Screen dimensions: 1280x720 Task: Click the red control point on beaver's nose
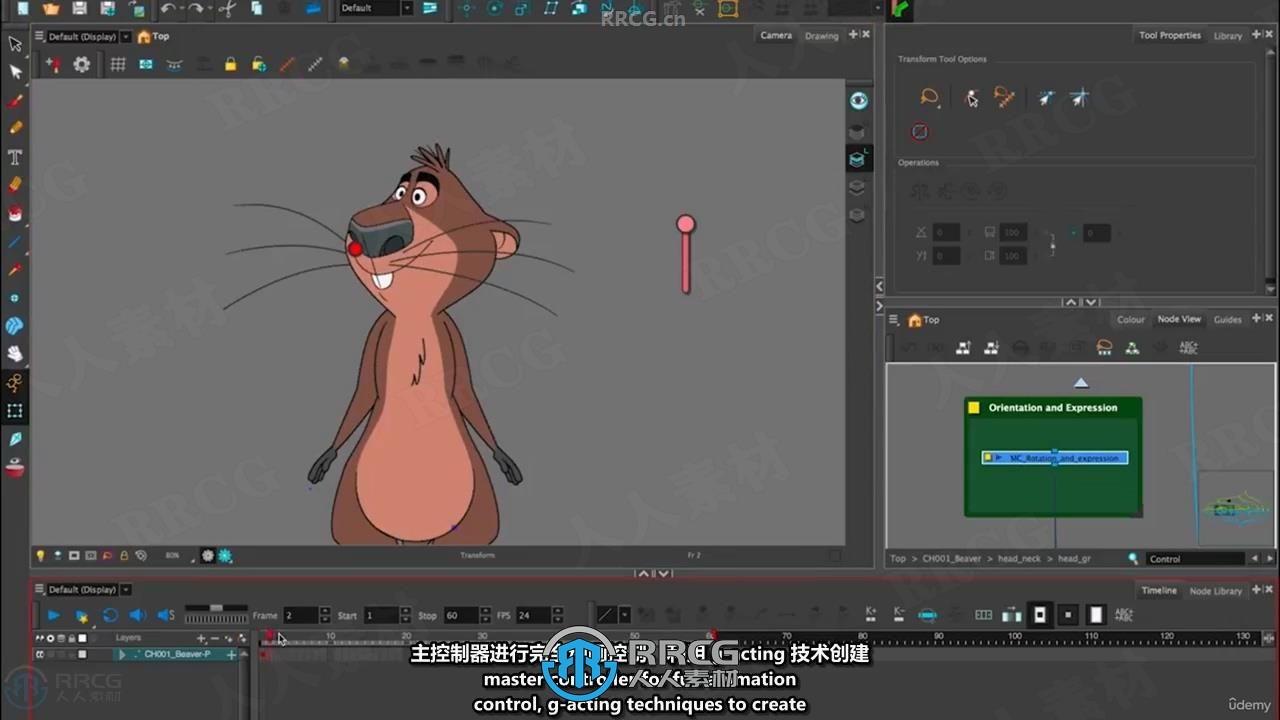click(355, 248)
